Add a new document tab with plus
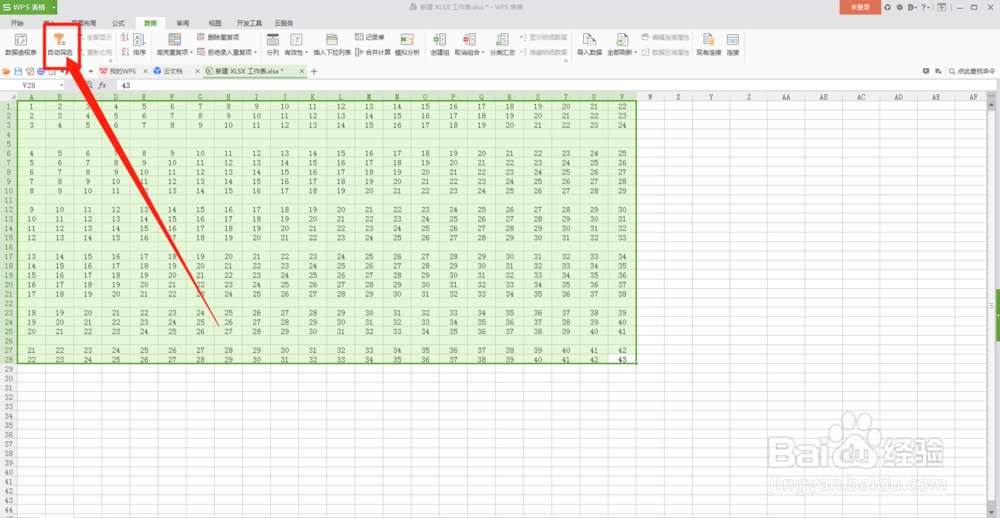Image resolution: width=1000 pixels, height=518 pixels. tap(314, 71)
